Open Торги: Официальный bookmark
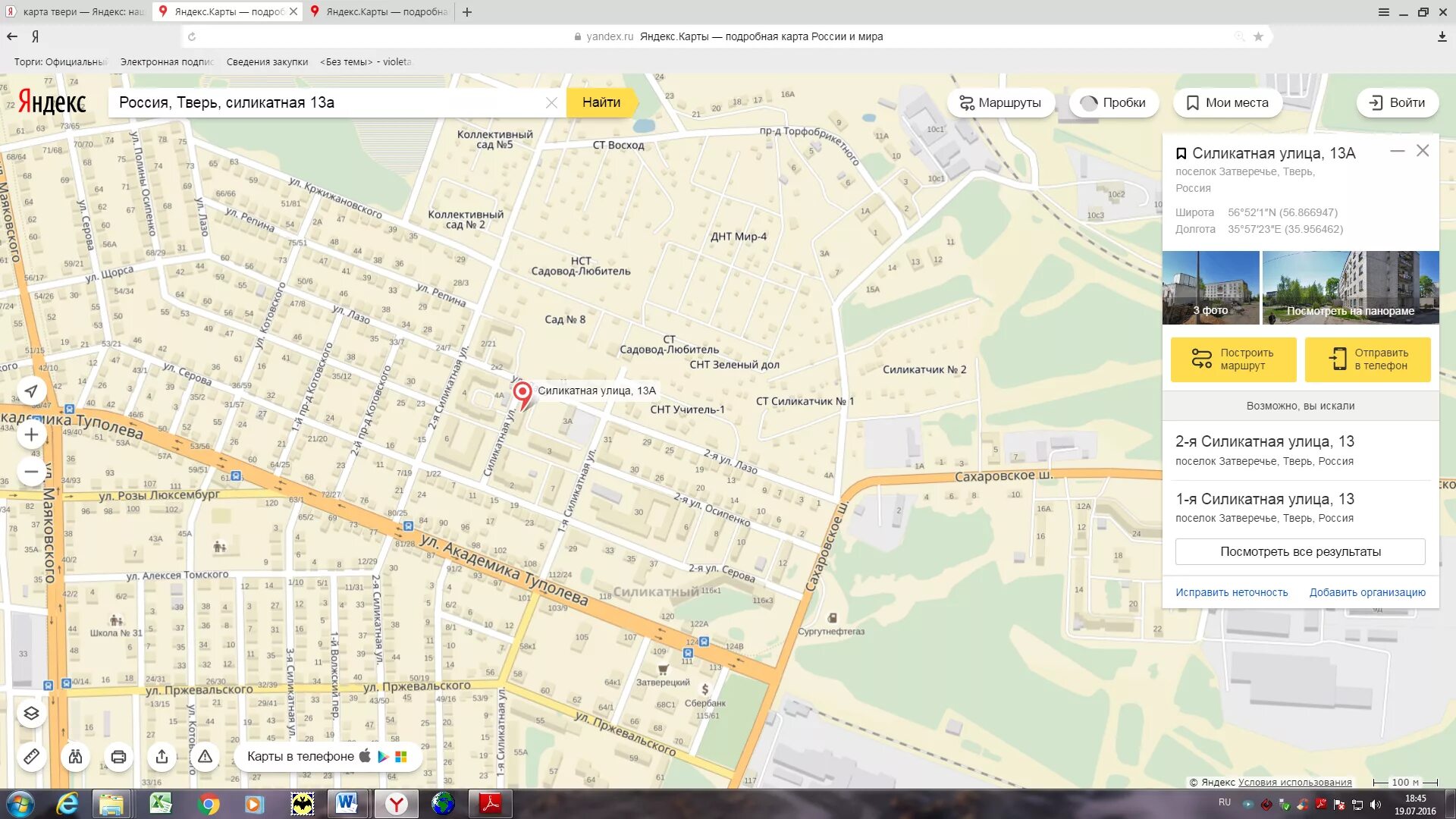Viewport: 1456px width, 819px height. point(61,62)
